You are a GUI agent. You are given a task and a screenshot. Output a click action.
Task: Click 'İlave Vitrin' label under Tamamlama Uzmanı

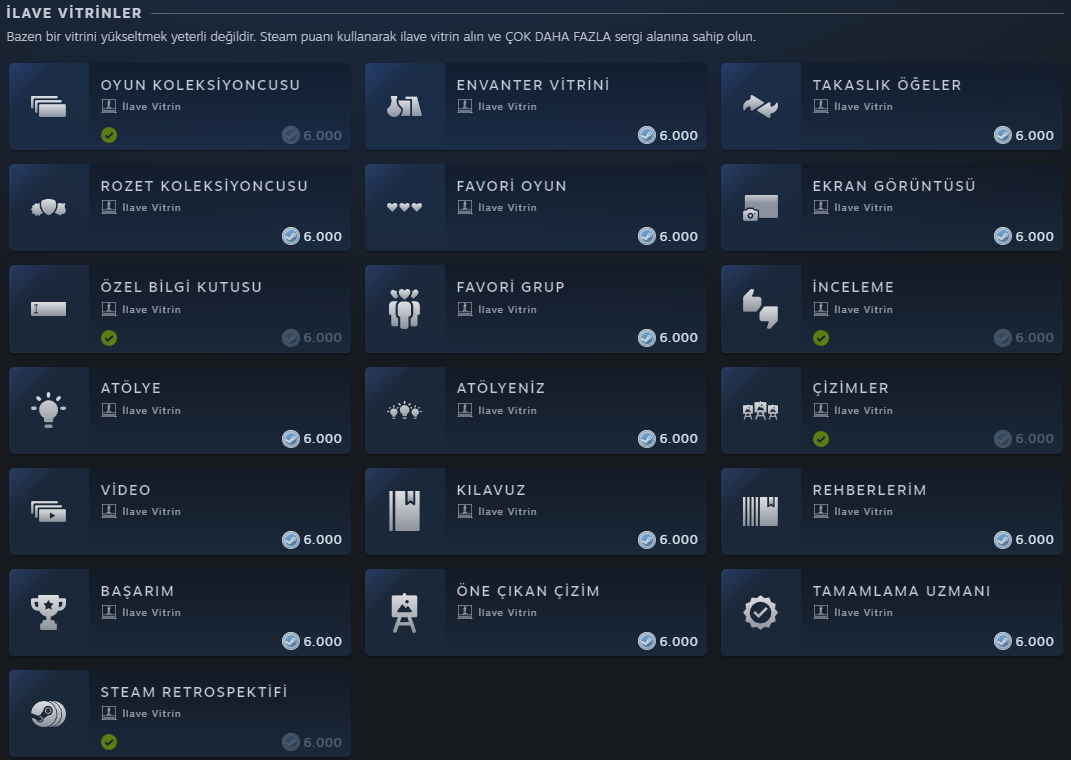[863, 613]
